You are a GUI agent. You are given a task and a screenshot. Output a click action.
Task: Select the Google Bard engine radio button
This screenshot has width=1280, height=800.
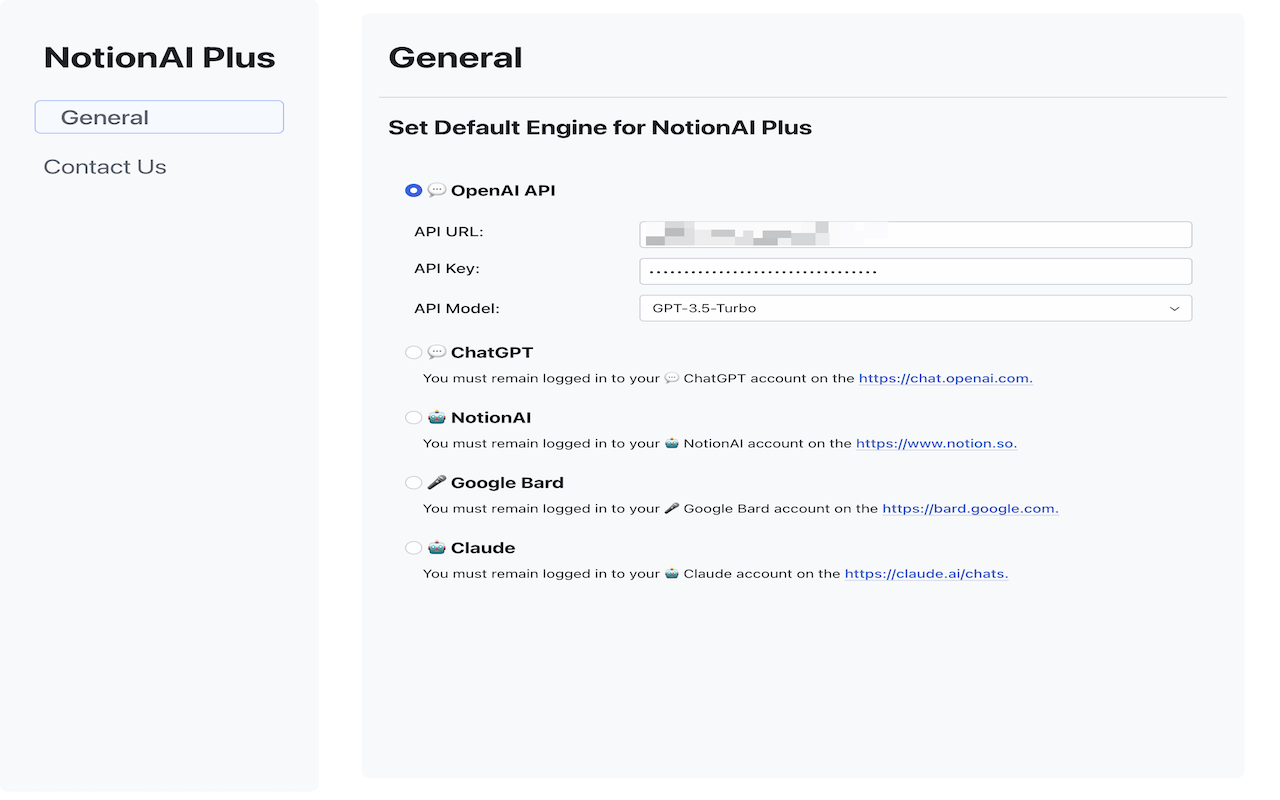(x=413, y=482)
